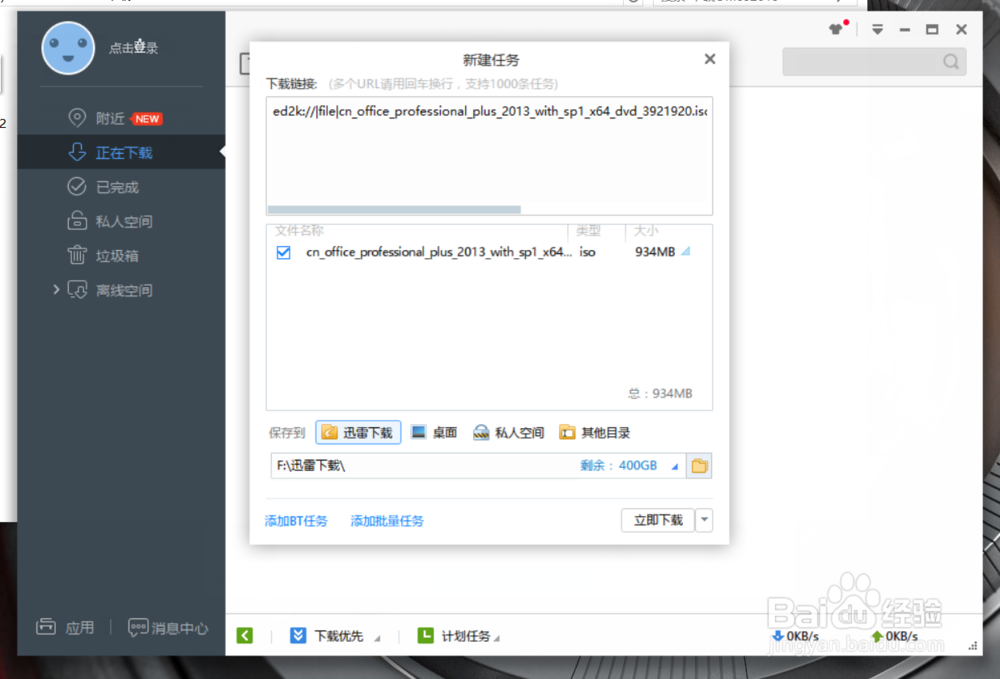Image resolution: width=1000 pixels, height=679 pixels.
Task: Open the 垃圾箱 trash list
Action: coord(103,256)
